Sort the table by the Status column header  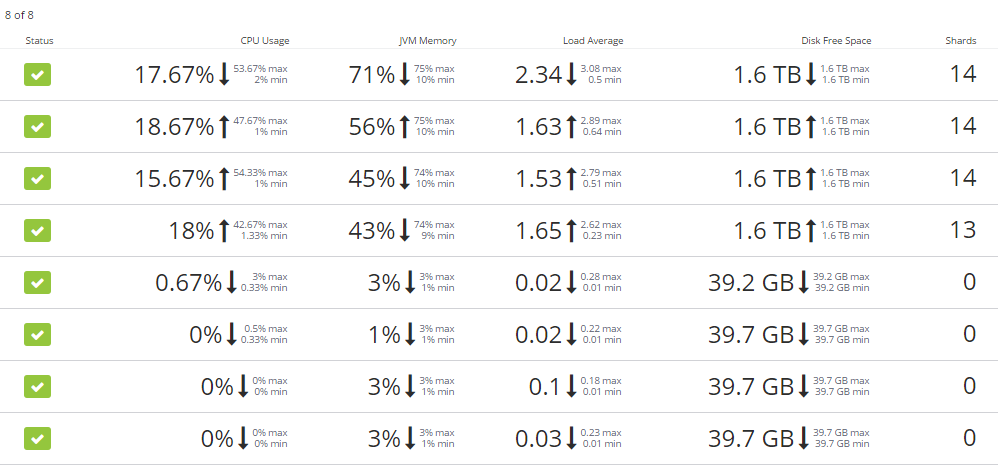click(x=39, y=41)
